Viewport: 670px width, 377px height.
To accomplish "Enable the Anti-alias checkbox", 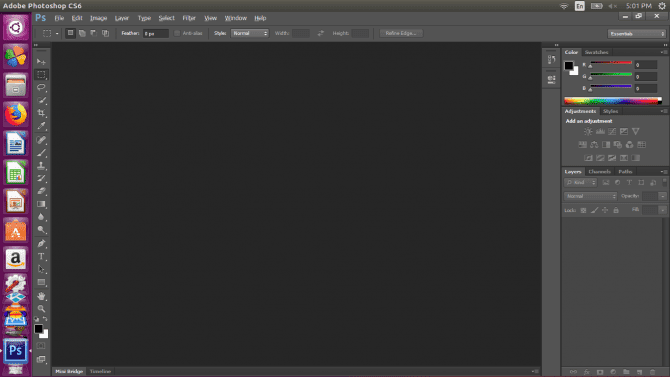I will pos(177,33).
